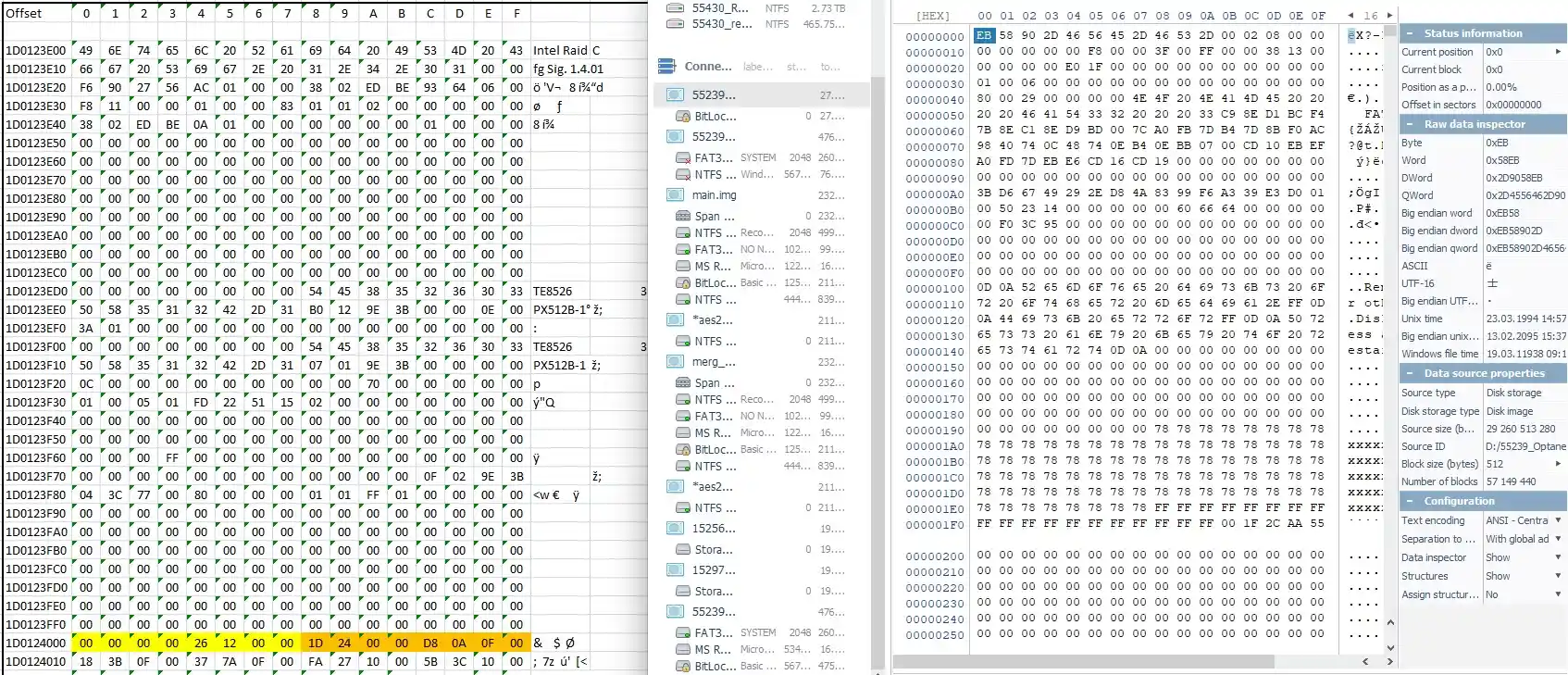Click the Source size value 29 260 513 280

tap(1521, 429)
